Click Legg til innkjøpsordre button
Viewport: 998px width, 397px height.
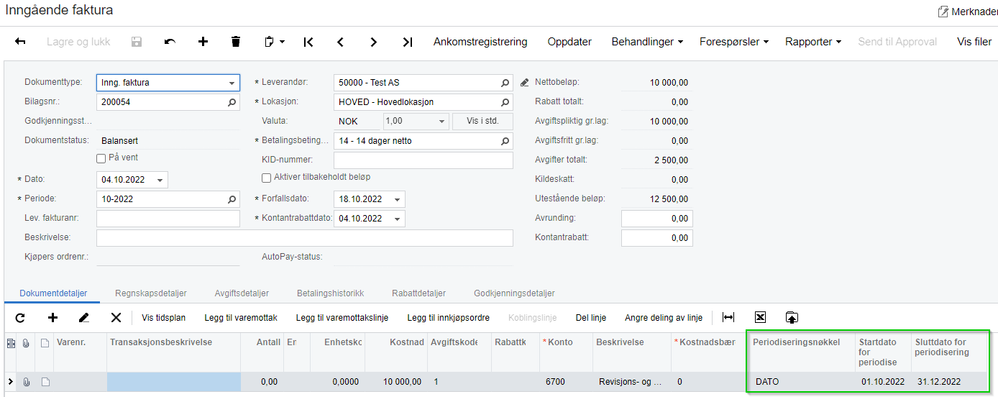[x=449, y=317]
